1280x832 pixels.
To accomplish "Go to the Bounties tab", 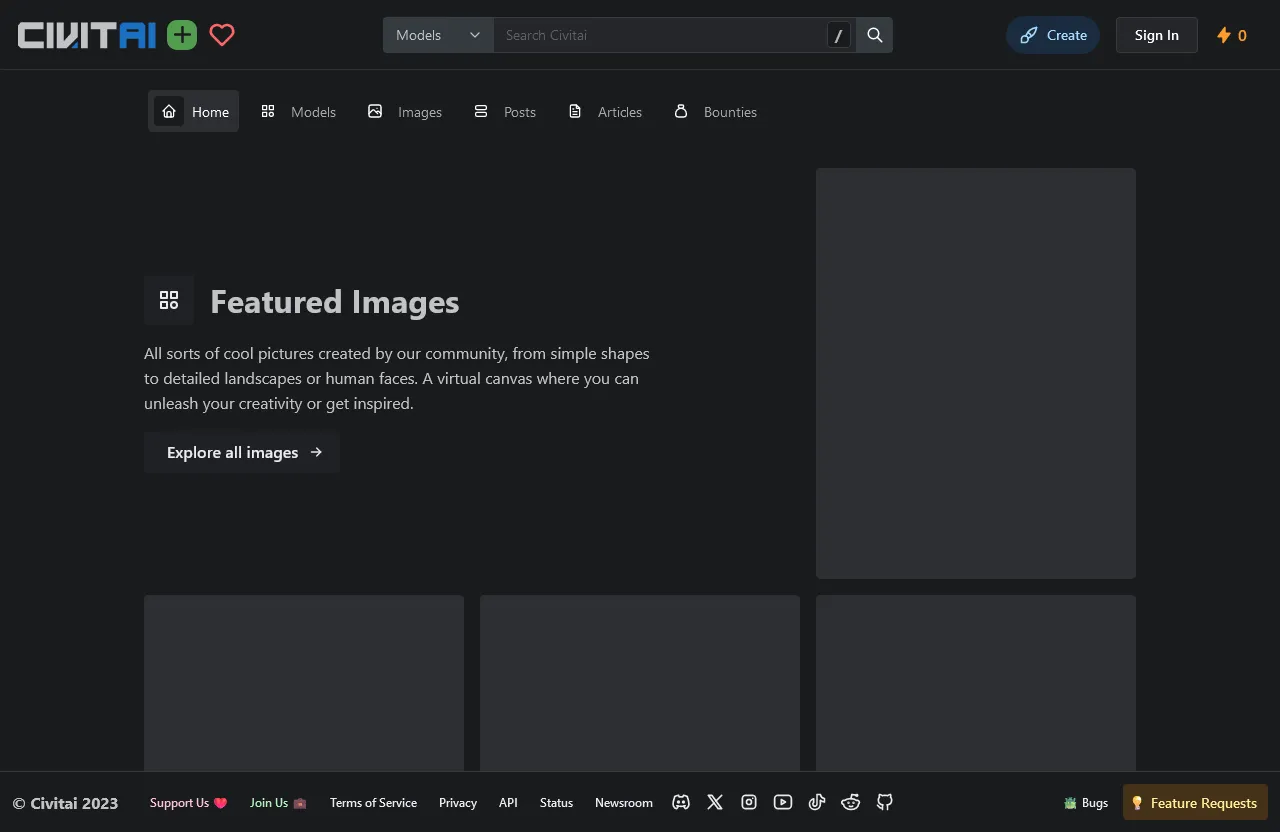I will click(x=716, y=111).
